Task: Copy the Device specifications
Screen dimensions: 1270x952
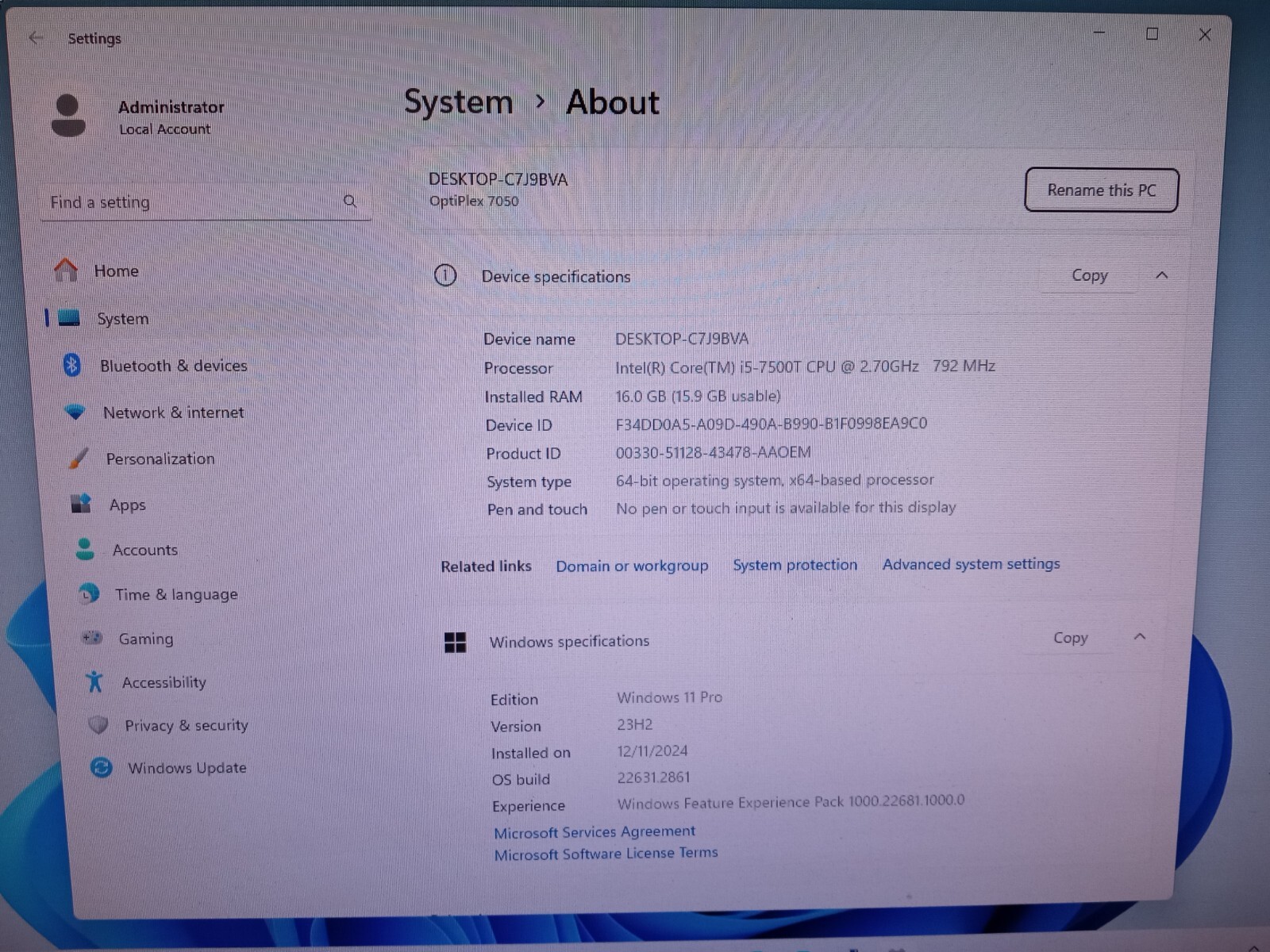Action: (1089, 275)
